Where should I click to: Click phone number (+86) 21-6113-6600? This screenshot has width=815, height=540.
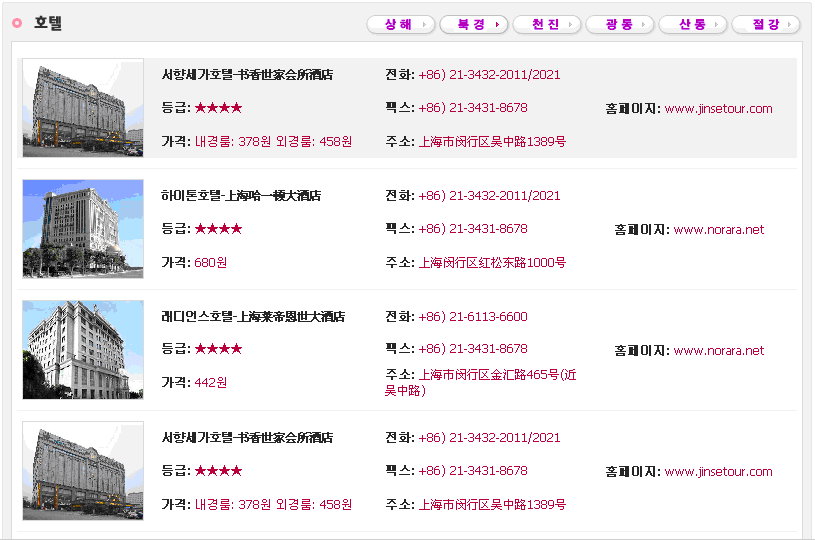click(473, 317)
